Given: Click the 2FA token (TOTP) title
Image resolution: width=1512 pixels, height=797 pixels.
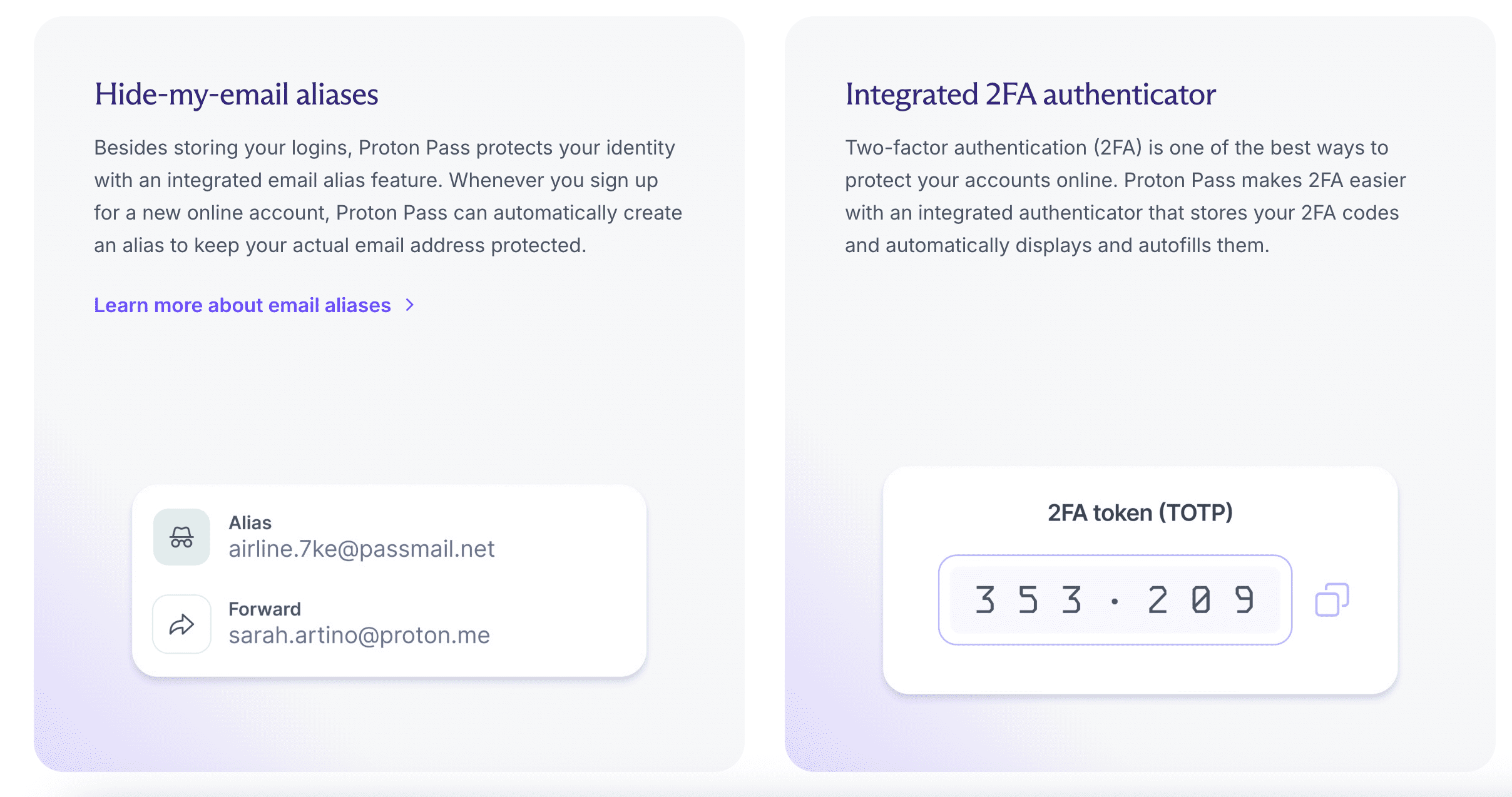Looking at the screenshot, I should click(x=1140, y=513).
